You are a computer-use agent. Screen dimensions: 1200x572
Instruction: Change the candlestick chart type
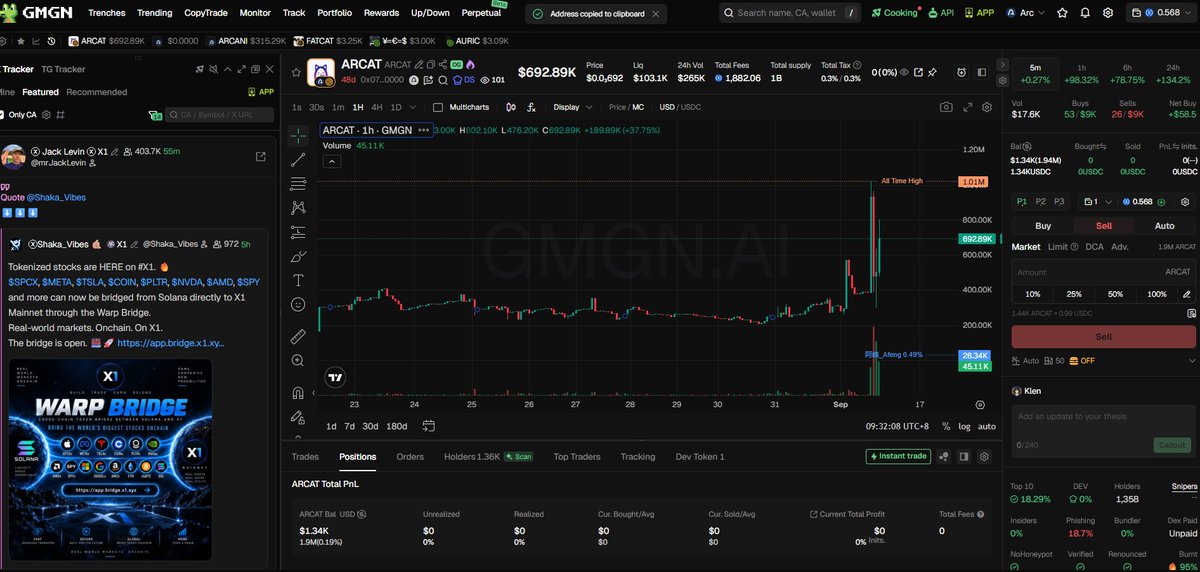511,107
